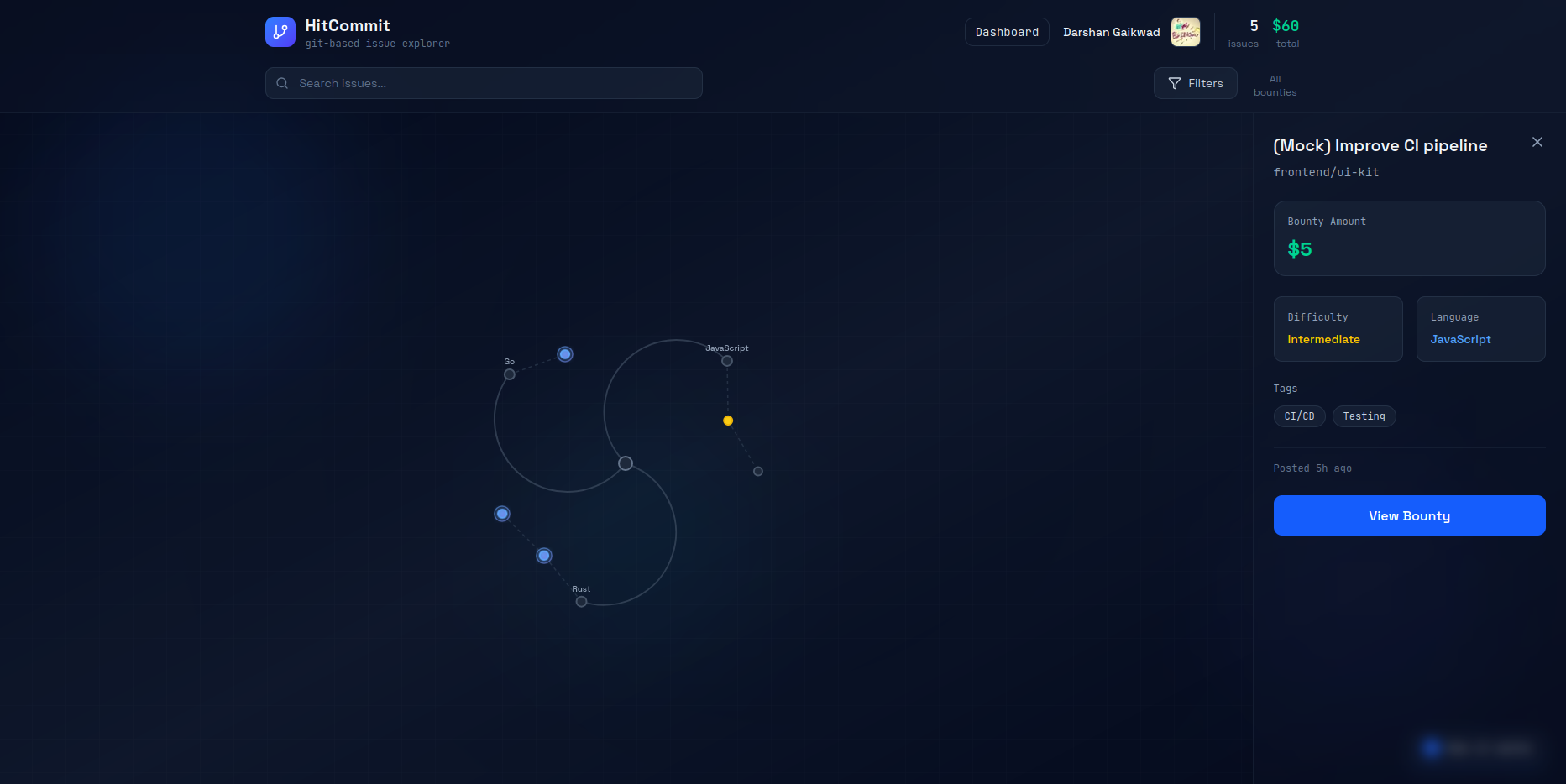1566x784 pixels.
Task: Click the HitCommit git-branch logo icon
Action: coord(280,31)
